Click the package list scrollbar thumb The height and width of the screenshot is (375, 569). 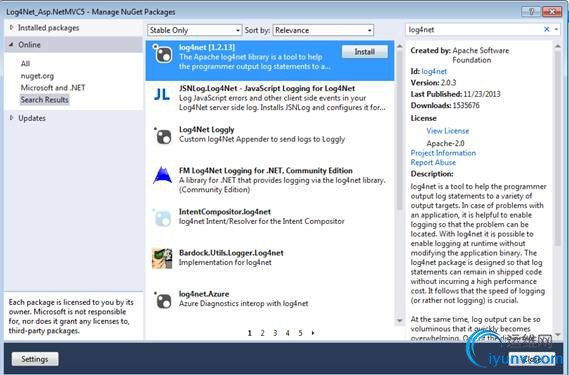pyautogui.click(x=400, y=130)
